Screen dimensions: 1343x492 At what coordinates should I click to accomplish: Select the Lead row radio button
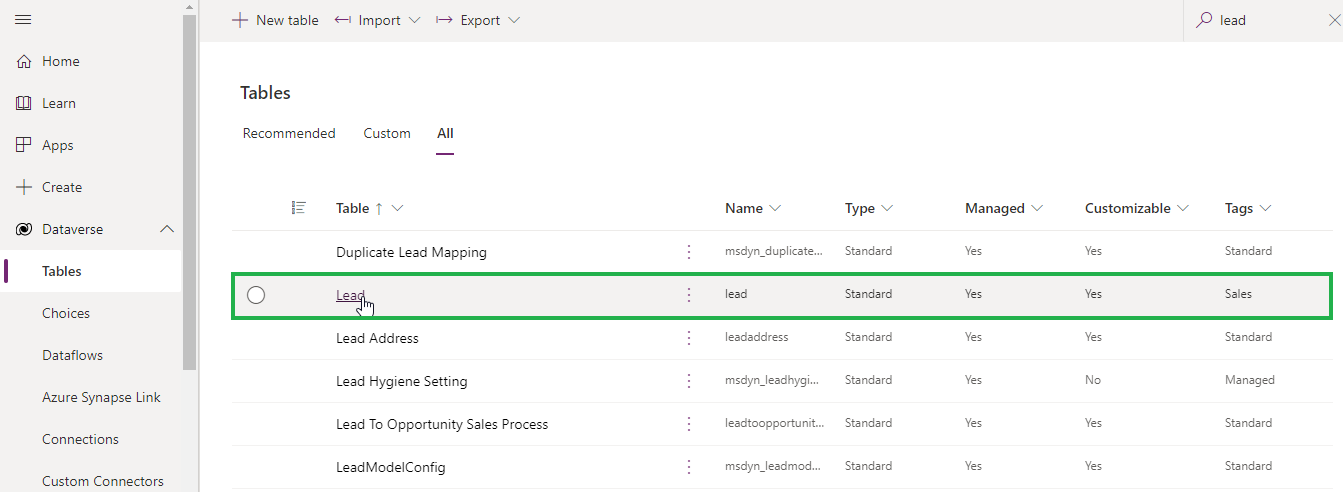[256, 294]
